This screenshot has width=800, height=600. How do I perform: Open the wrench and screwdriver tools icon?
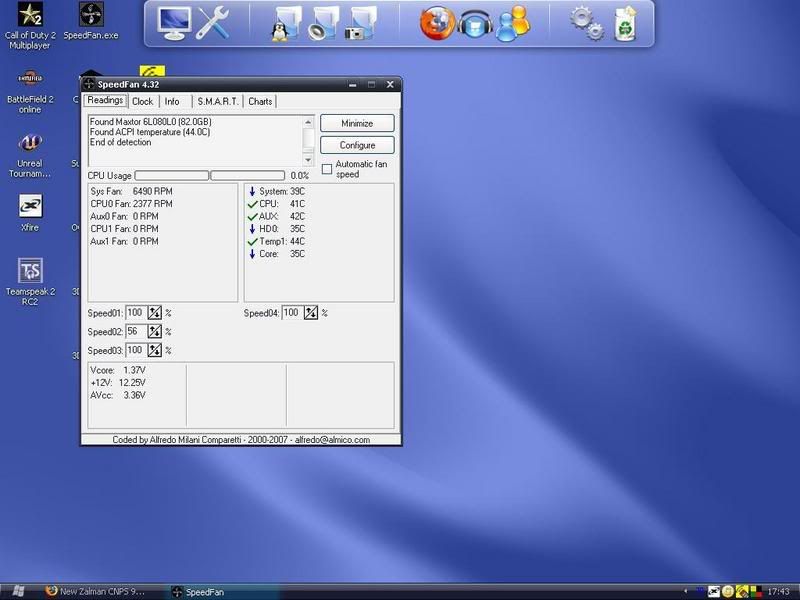(212, 23)
